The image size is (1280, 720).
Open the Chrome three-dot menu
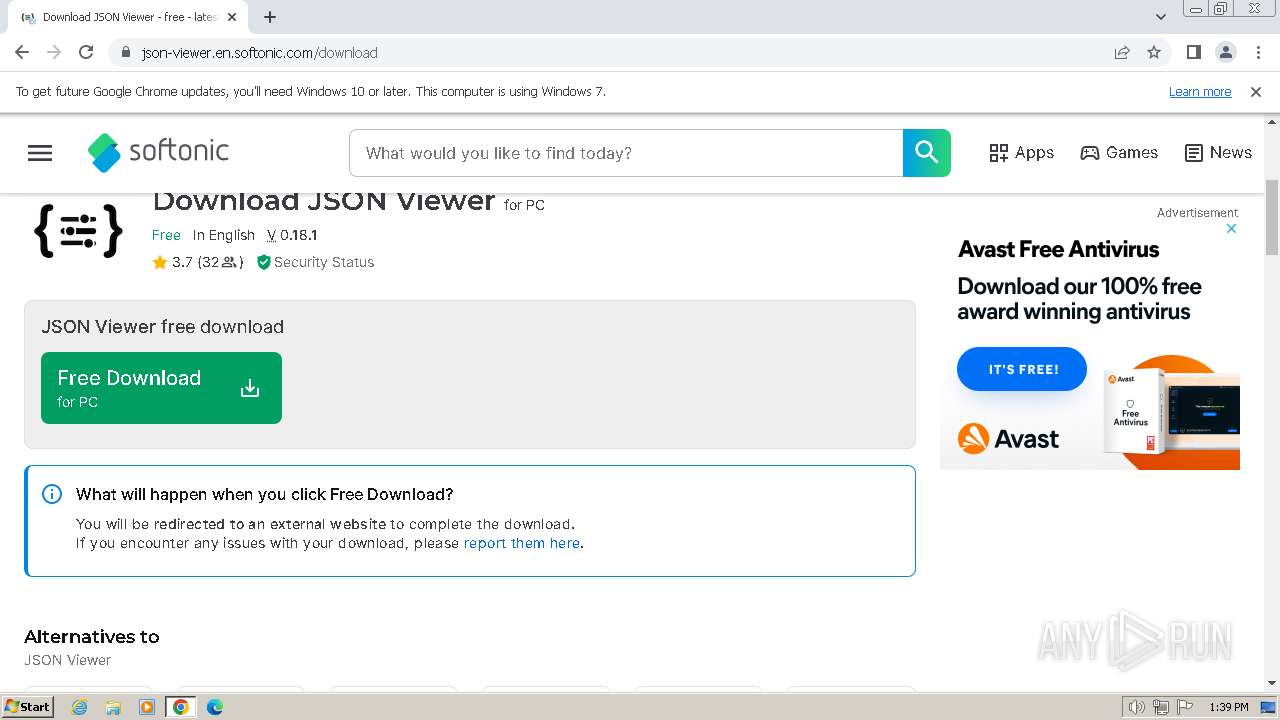click(x=1259, y=53)
